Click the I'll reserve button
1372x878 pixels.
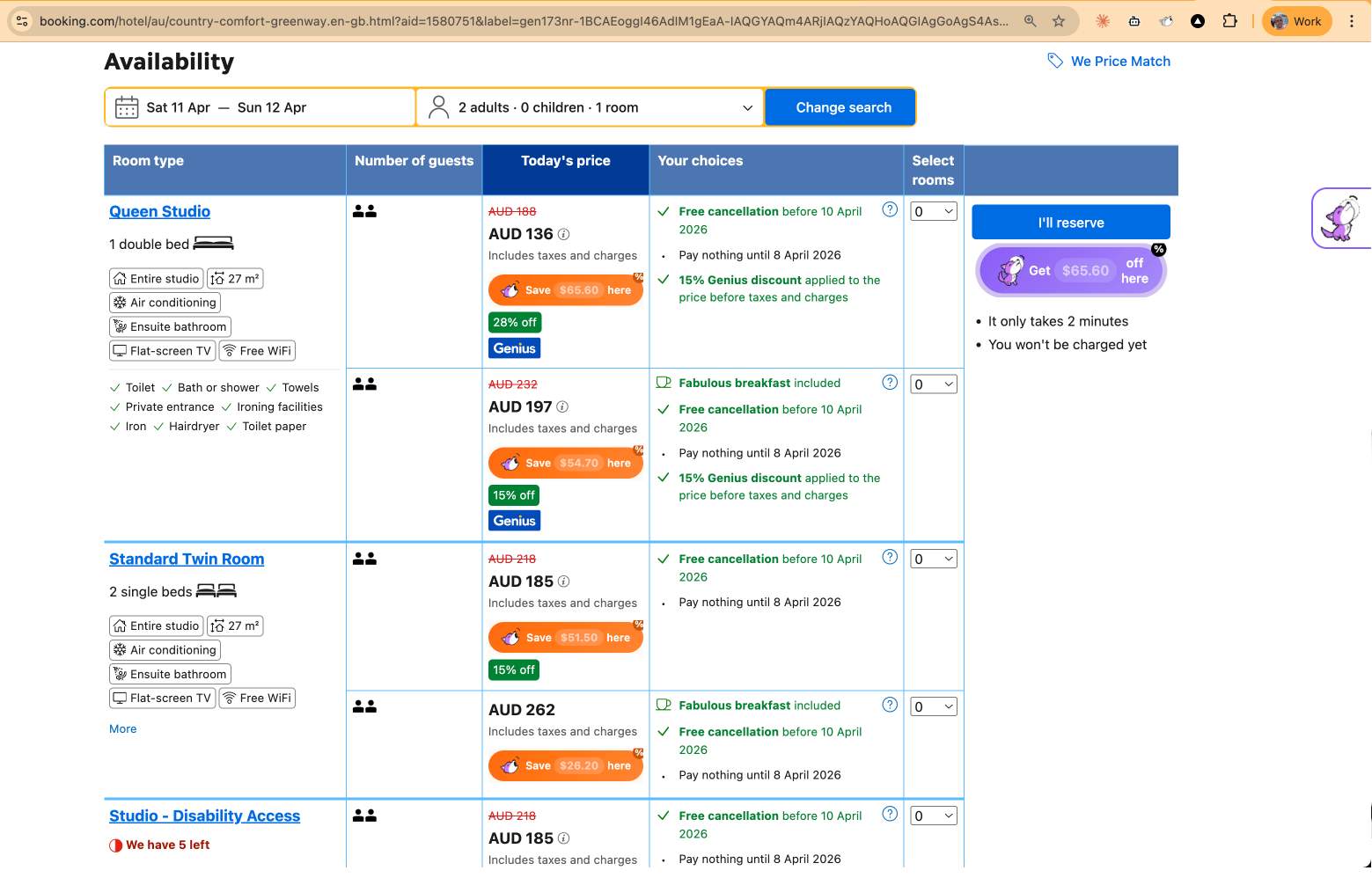click(x=1070, y=222)
